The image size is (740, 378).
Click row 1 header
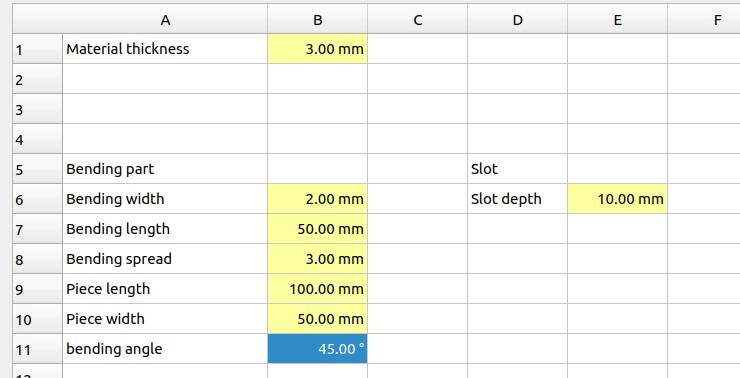tap(37, 49)
